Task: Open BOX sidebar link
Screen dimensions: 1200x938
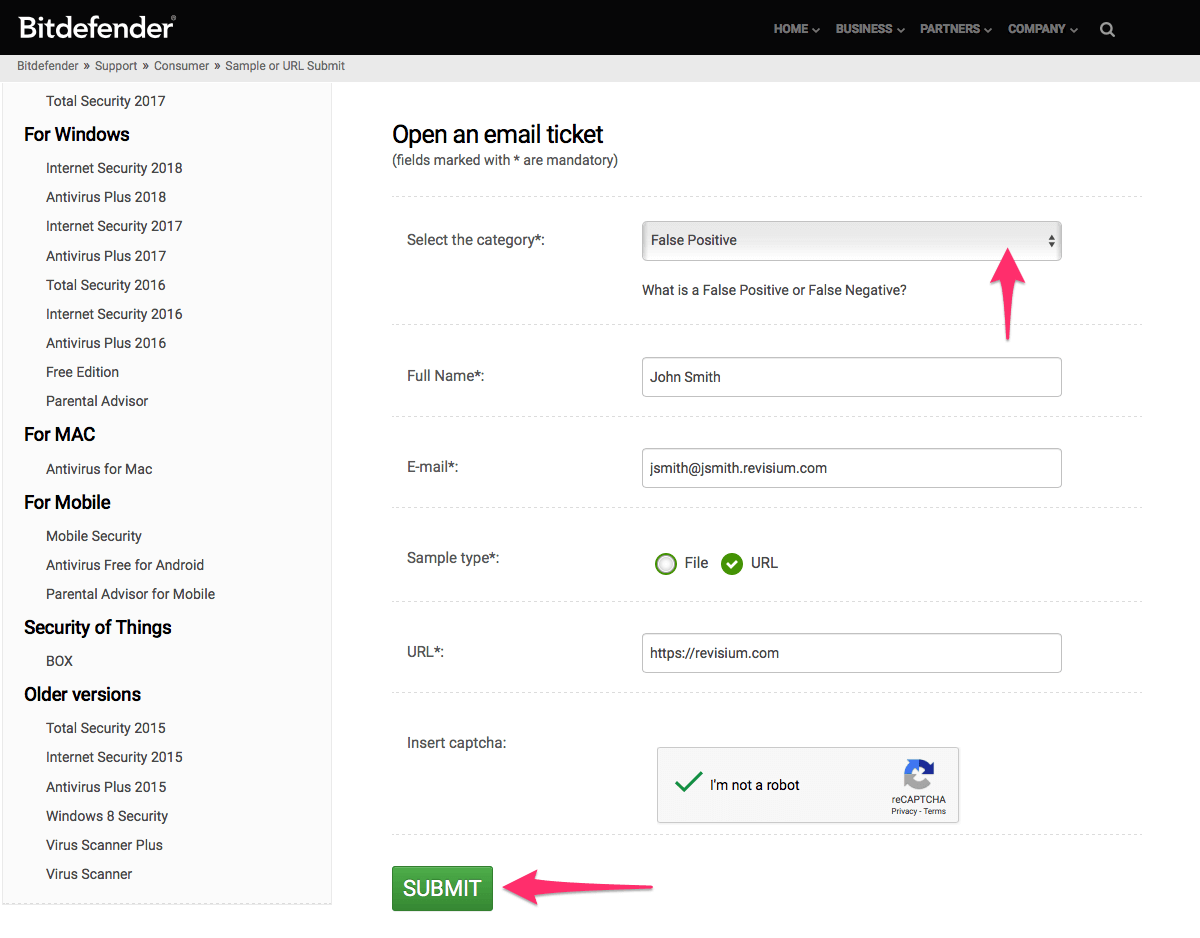Action: (x=59, y=661)
